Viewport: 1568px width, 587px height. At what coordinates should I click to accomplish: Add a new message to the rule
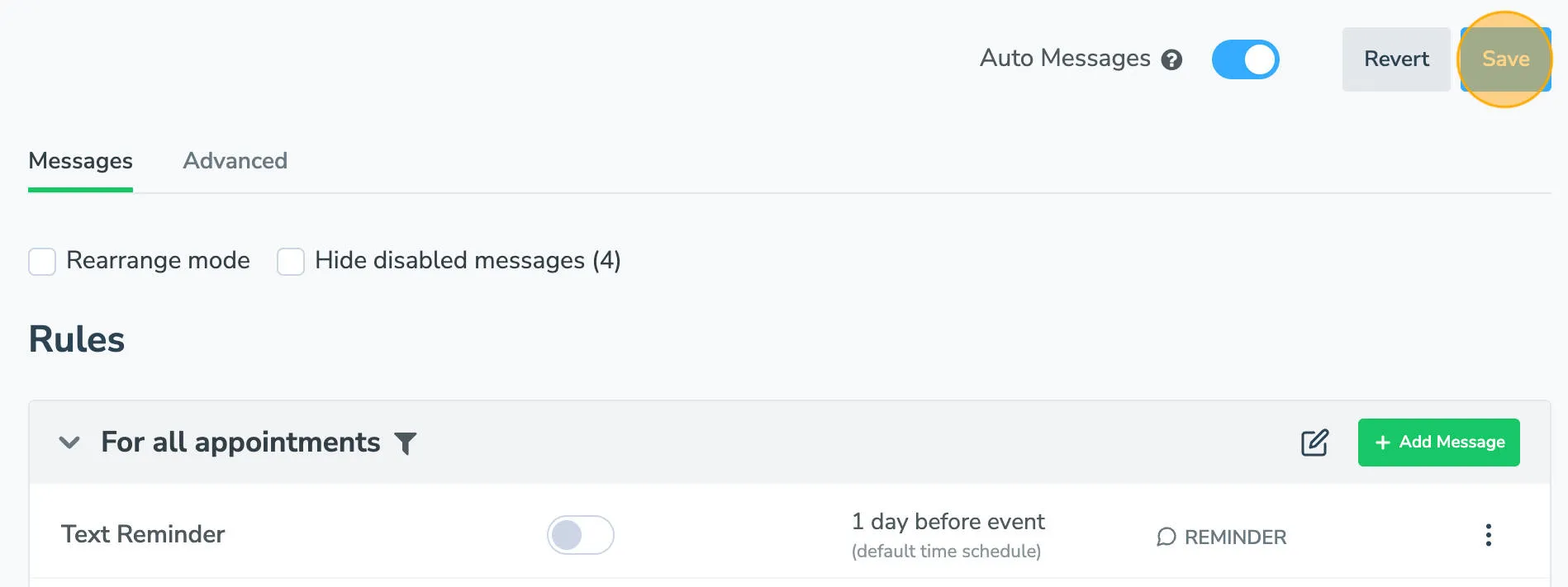[x=1438, y=443]
